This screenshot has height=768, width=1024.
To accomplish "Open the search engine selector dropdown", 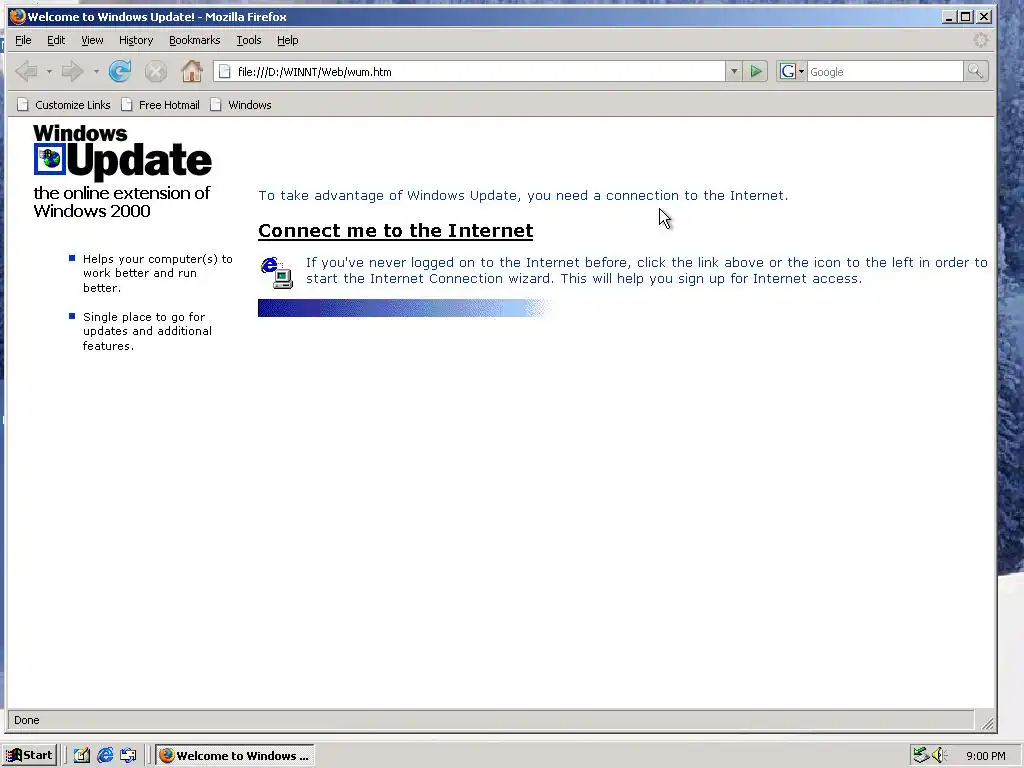I will (x=792, y=71).
